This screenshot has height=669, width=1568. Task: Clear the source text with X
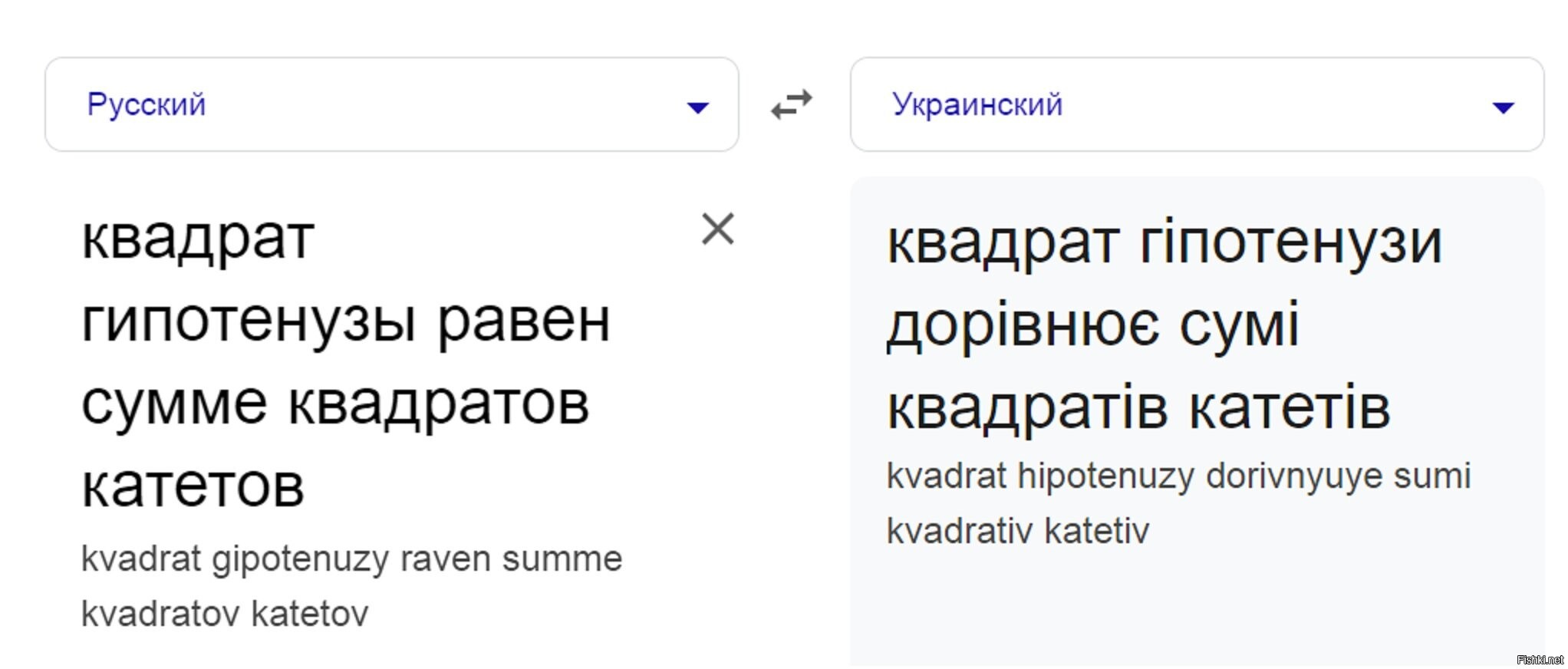click(x=718, y=229)
